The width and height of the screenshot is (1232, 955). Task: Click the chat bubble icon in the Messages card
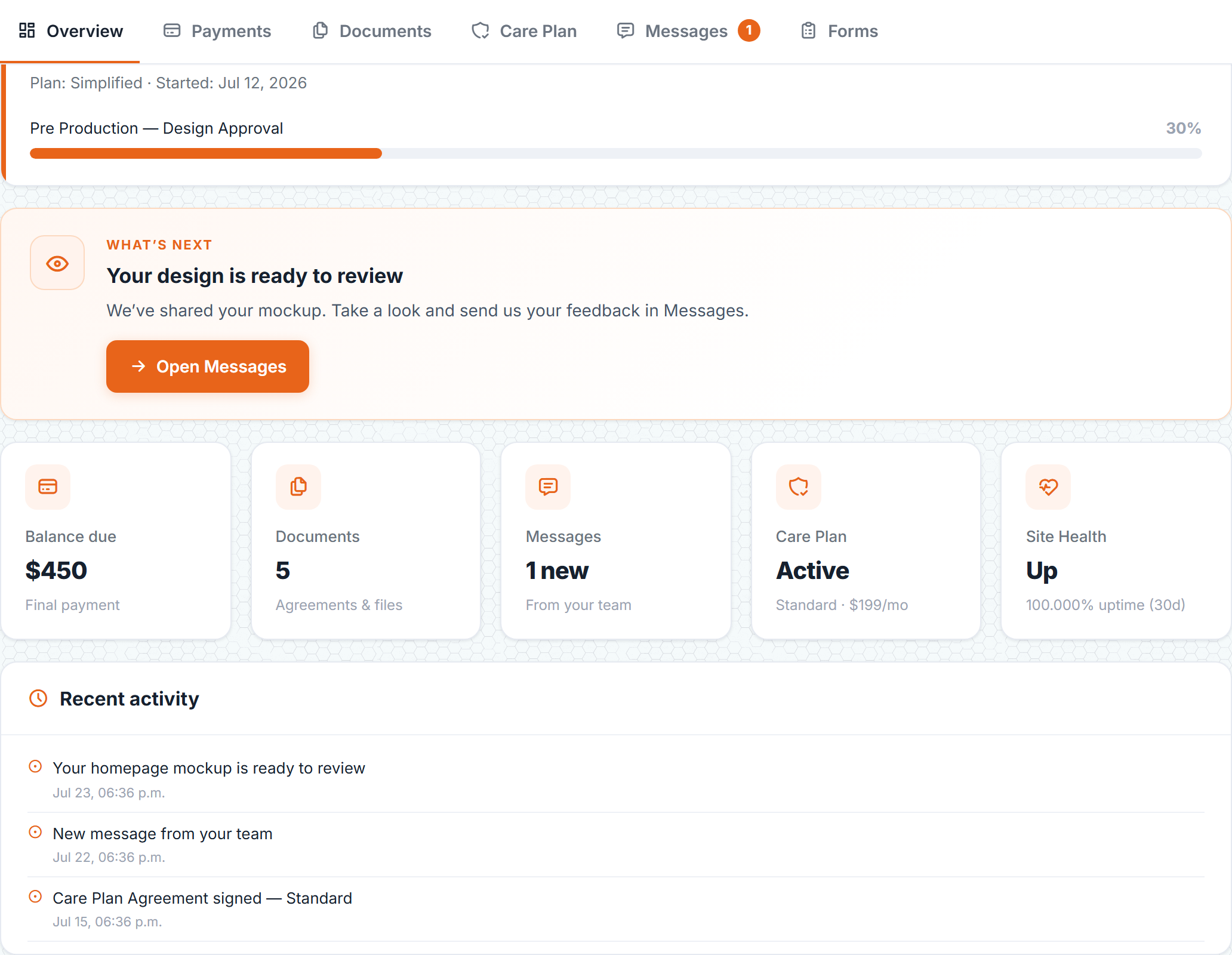[x=548, y=487]
